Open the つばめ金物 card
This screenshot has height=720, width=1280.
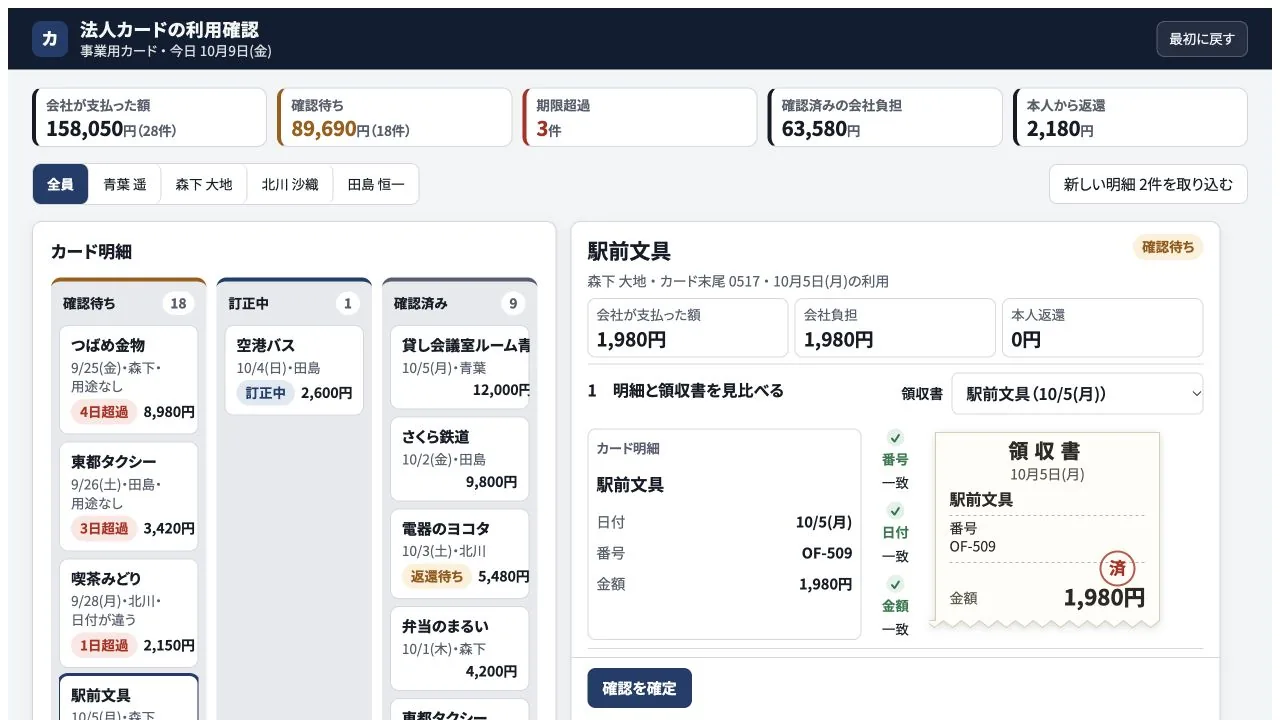coord(129,380)
